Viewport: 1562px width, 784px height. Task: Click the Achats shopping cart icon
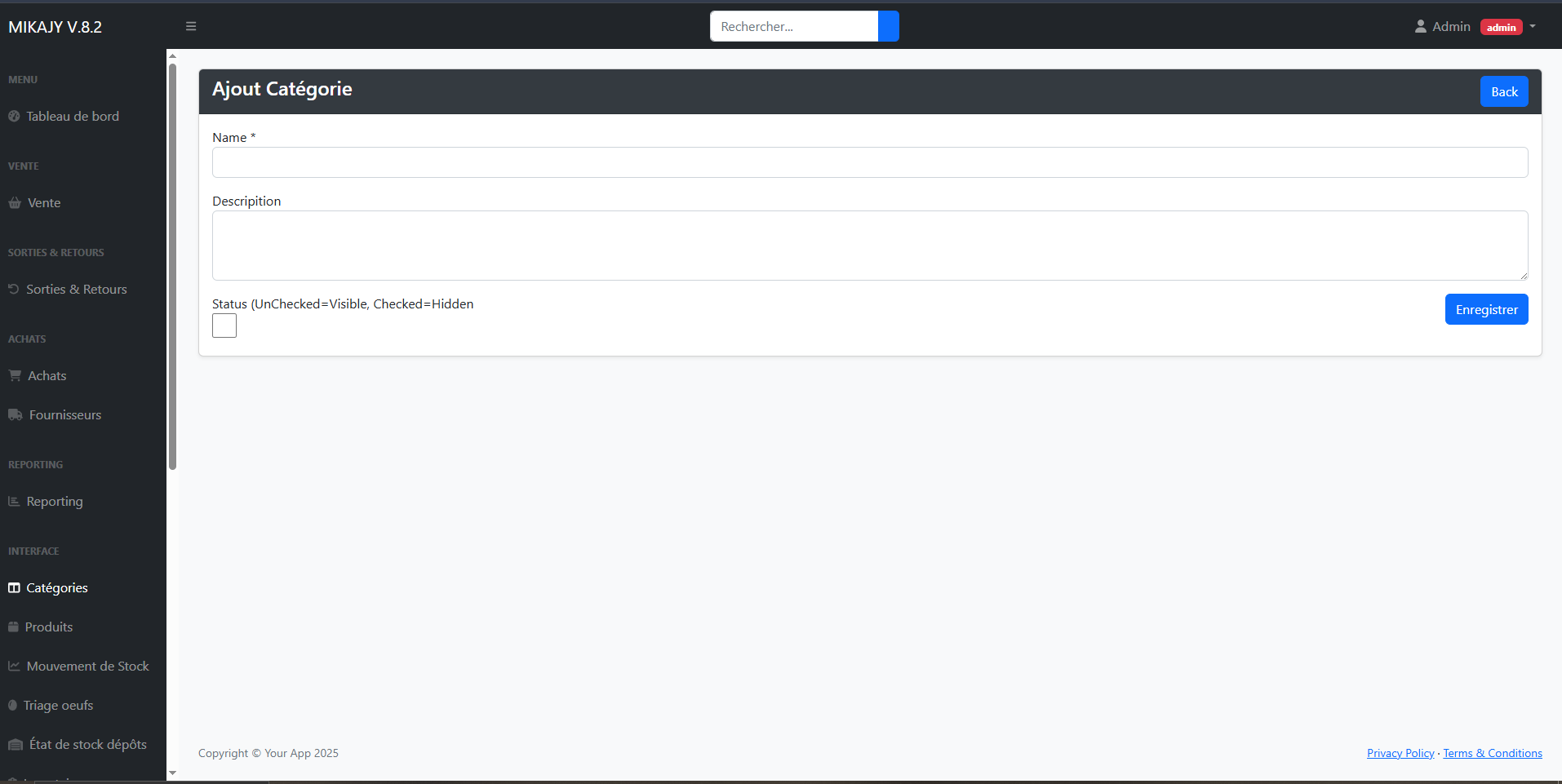[15, 376]
